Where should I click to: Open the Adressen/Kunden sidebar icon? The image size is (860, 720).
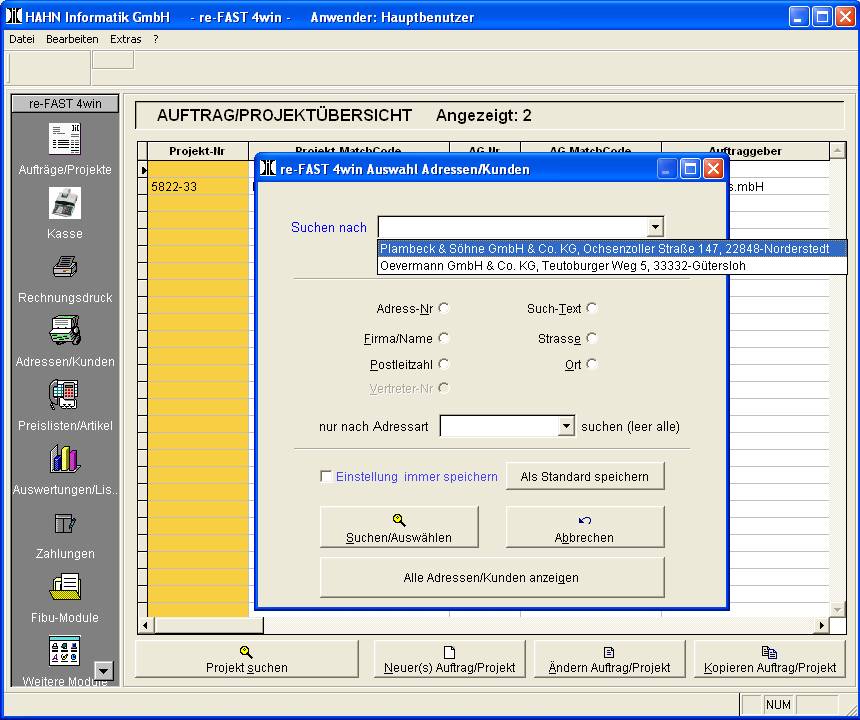(x=65, y=331)
